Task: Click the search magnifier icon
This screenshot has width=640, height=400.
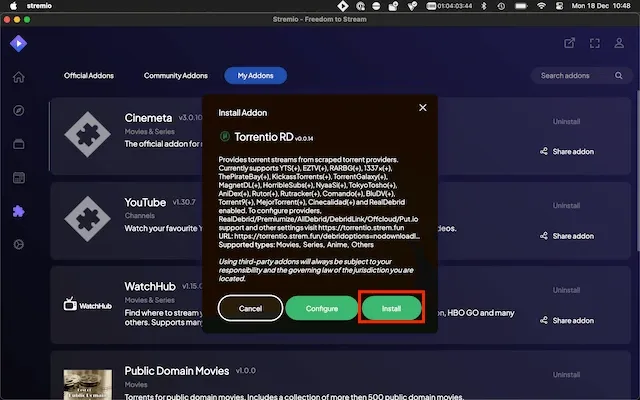Action: click(x=619, y=76)
